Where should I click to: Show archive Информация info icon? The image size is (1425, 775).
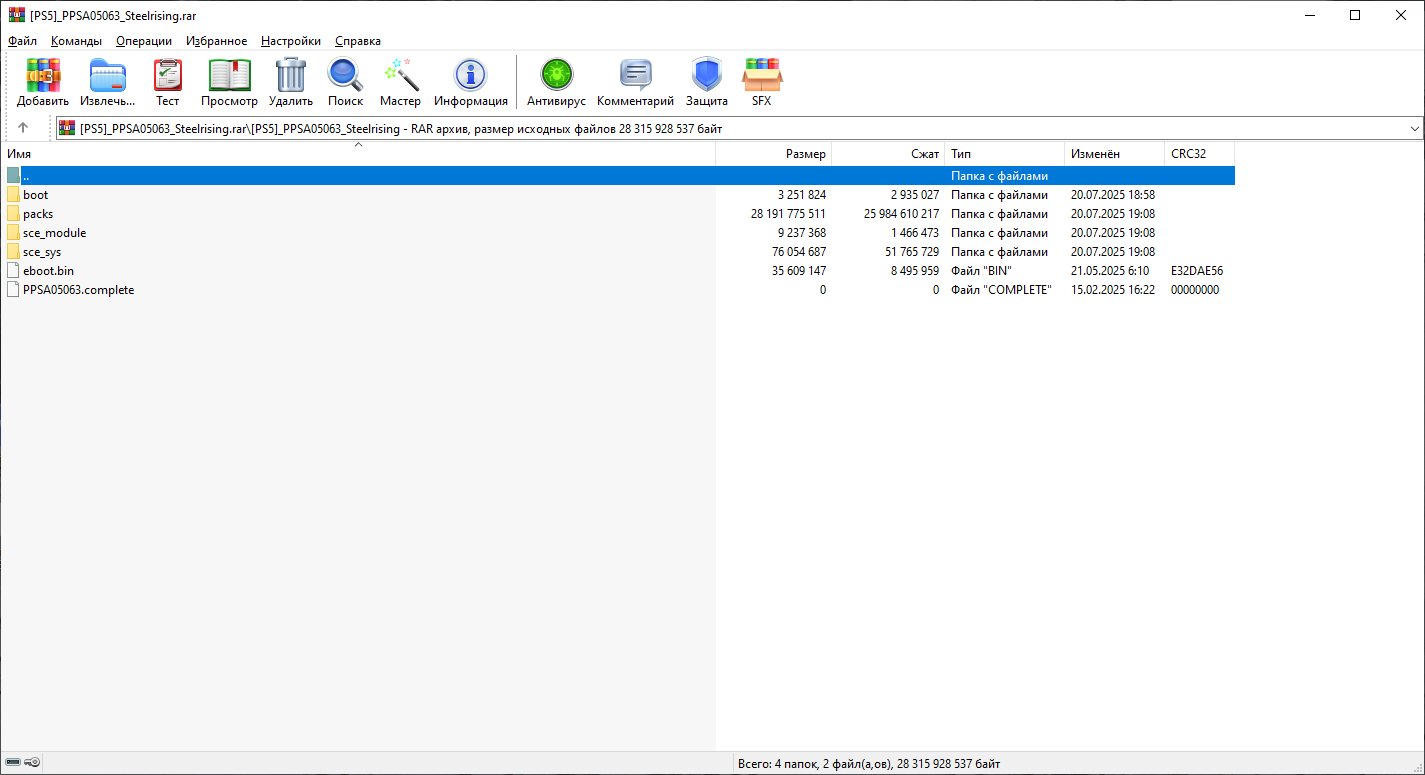tap(470, 75)
